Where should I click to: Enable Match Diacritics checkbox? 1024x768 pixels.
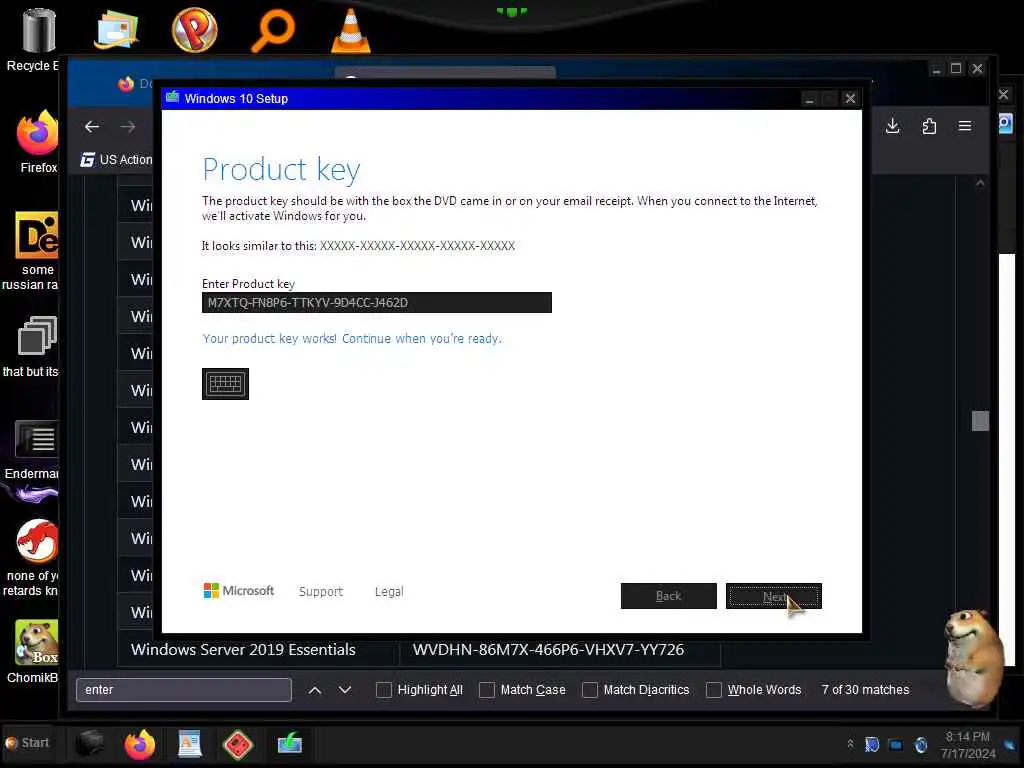[x=590, y=690]
